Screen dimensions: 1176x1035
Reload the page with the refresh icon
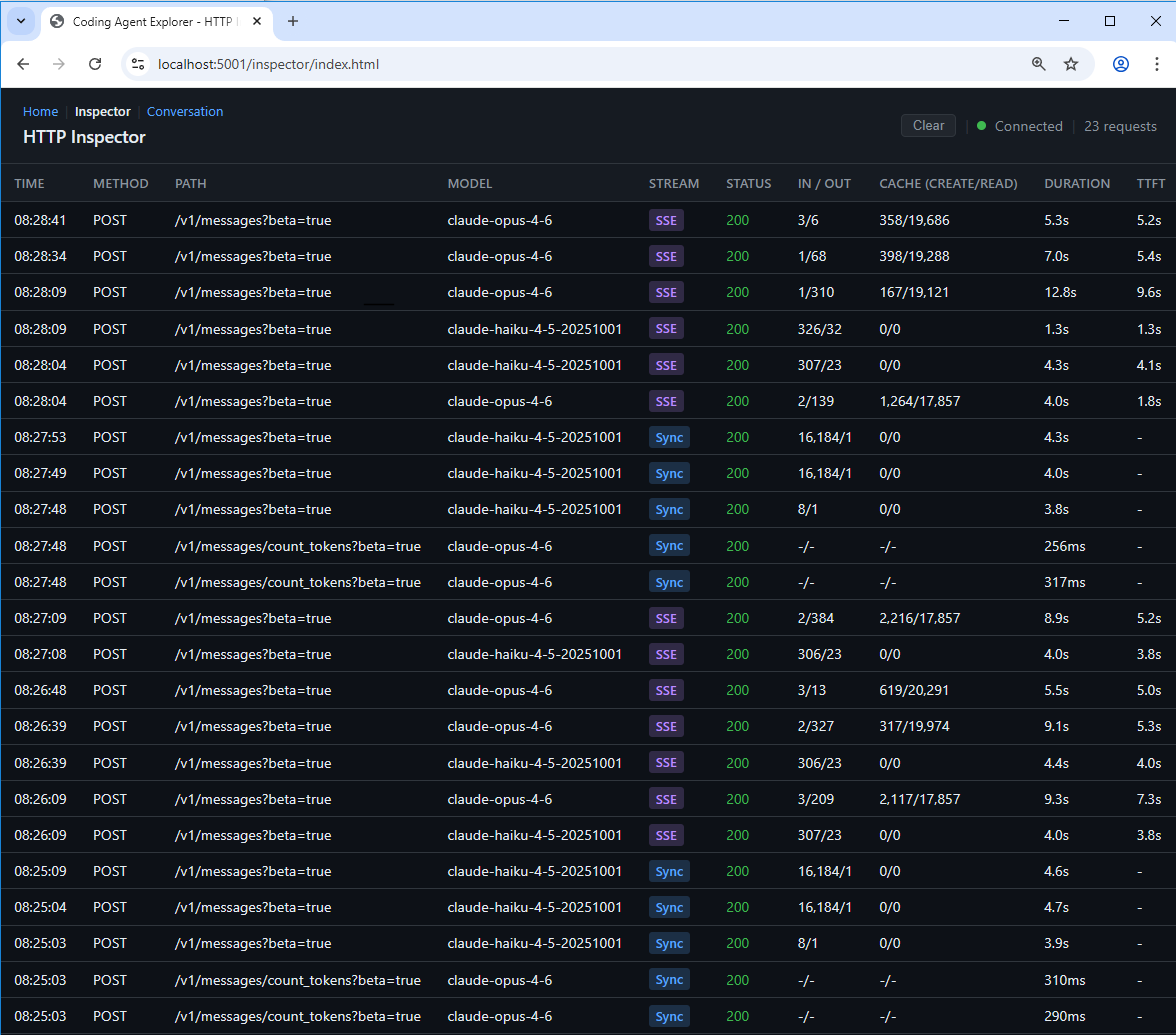point(95,63)
